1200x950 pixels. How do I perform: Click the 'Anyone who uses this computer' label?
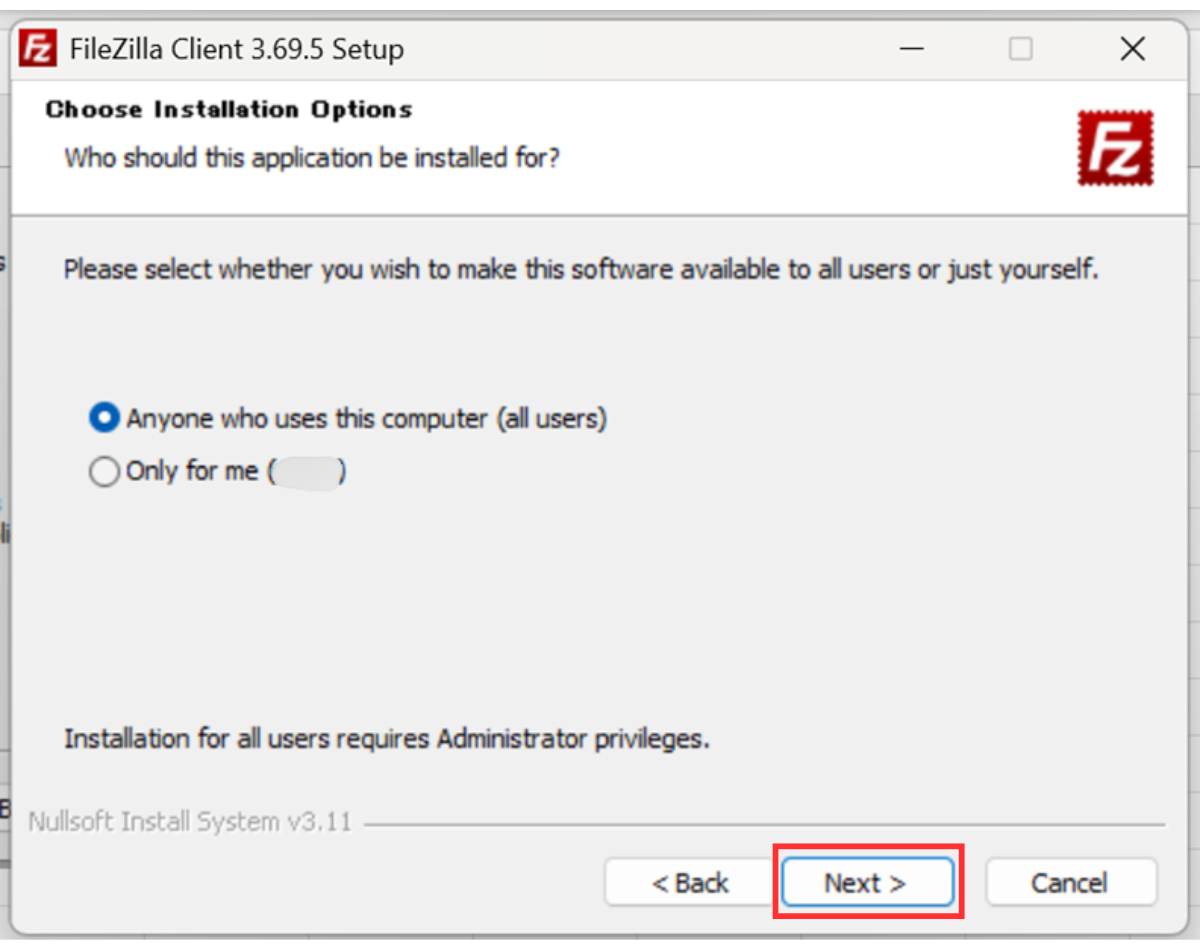point(366,418)
